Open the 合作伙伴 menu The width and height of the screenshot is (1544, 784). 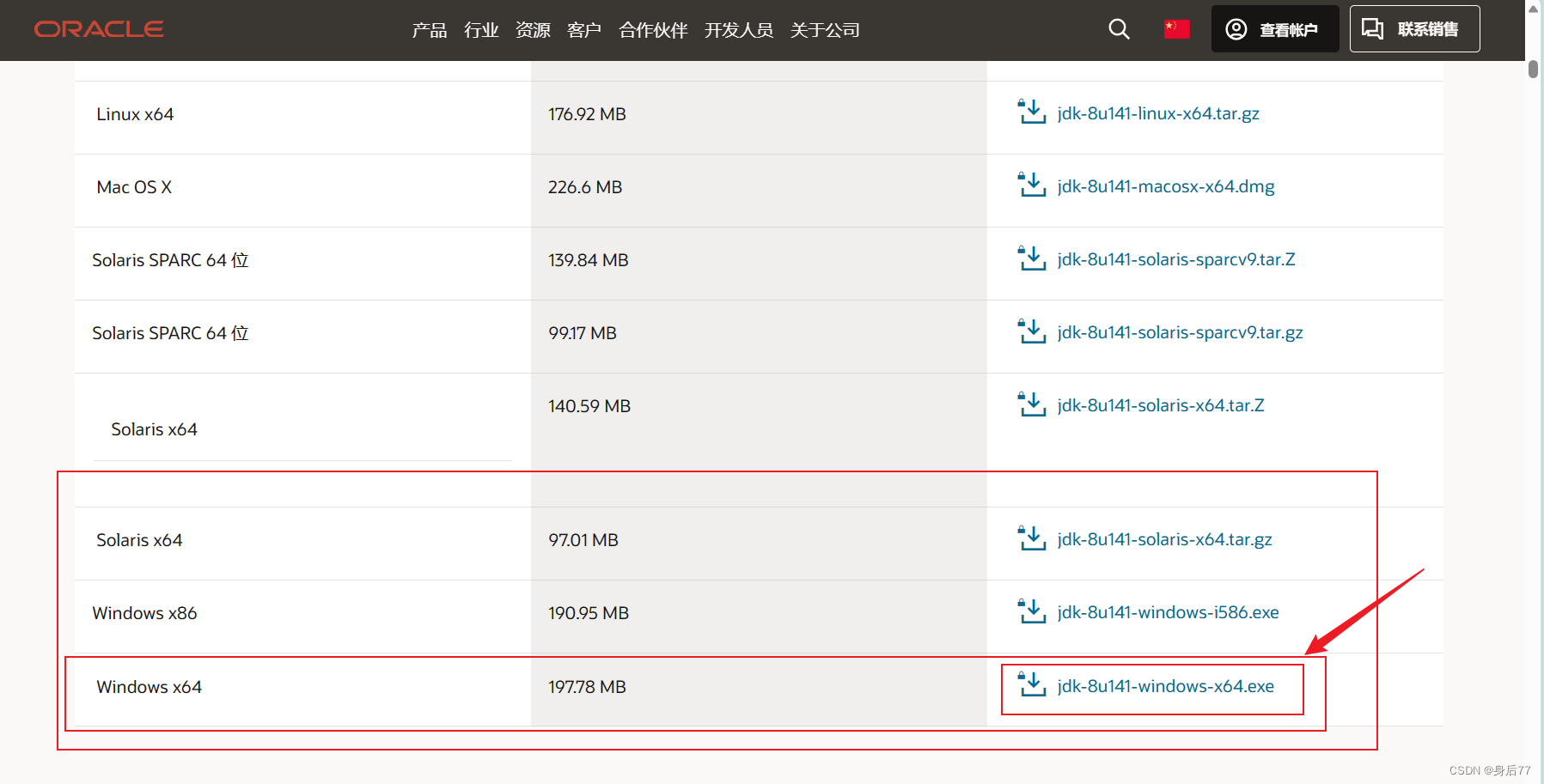pos(653,30)
